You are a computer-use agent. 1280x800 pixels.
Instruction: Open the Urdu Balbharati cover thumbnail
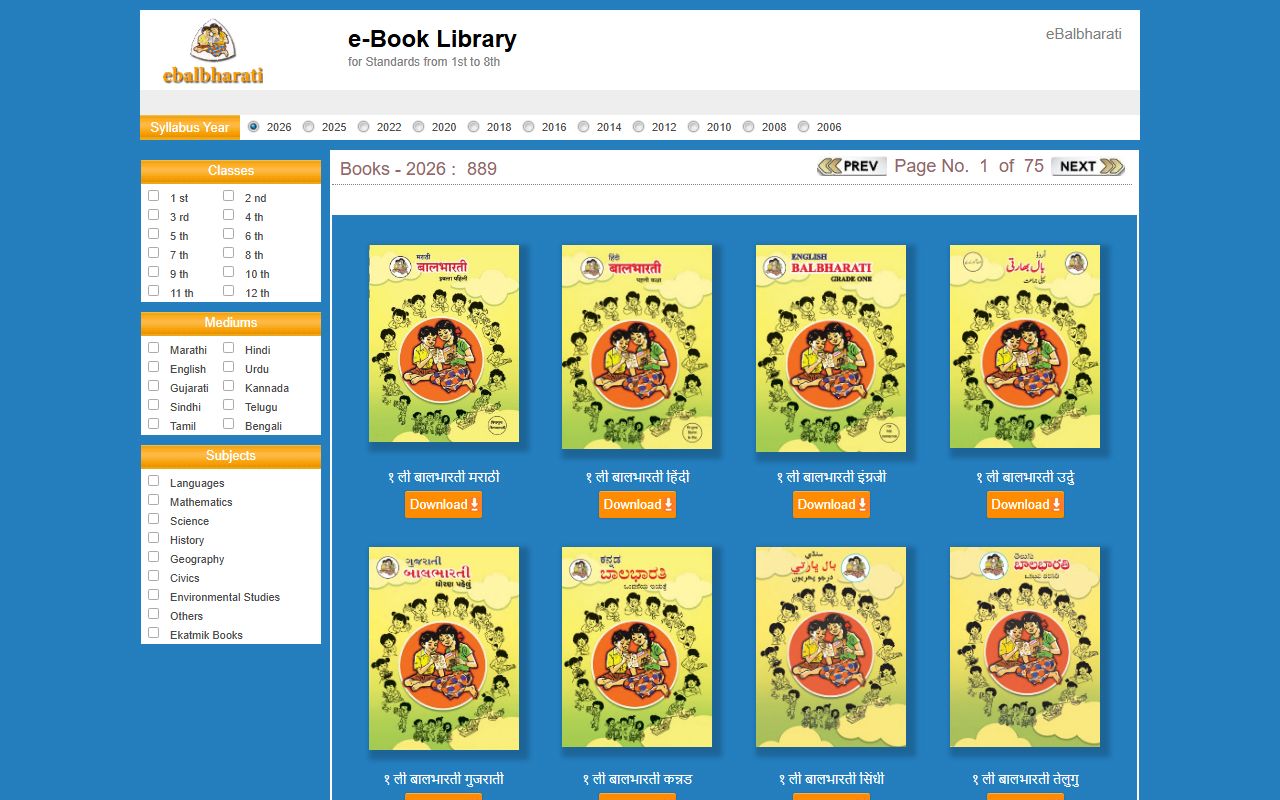[1025, 346]
